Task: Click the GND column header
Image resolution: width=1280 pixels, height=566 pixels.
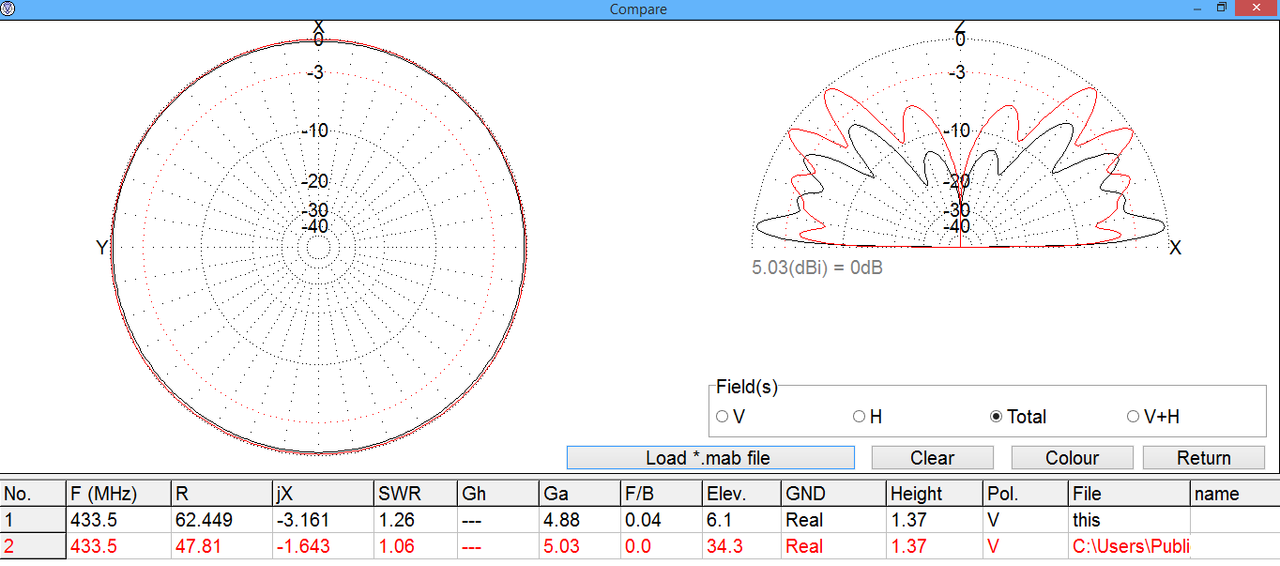Action: click(834, 494)
